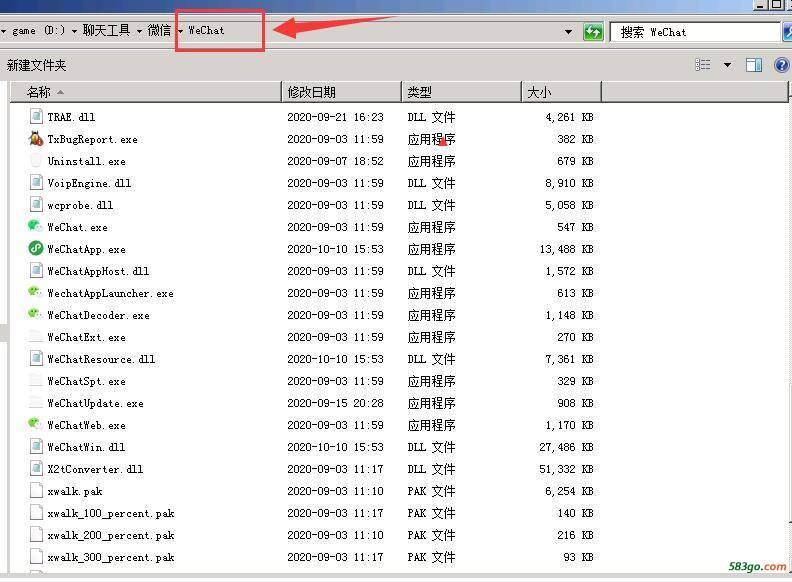Sort by the 类型 column header
This screenshot has width=792, height=582.
[461, 92]
